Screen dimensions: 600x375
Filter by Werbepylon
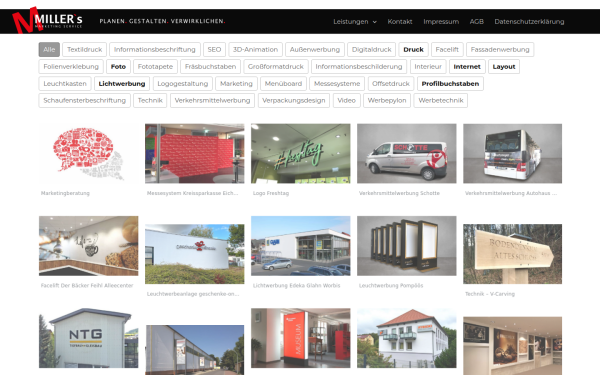point(387,100)
